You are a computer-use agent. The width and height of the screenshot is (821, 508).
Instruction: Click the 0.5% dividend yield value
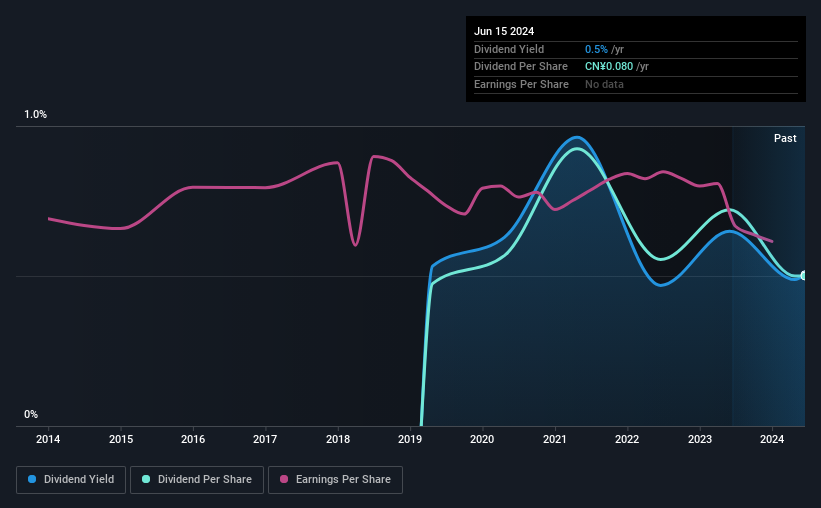pos(596,49)
